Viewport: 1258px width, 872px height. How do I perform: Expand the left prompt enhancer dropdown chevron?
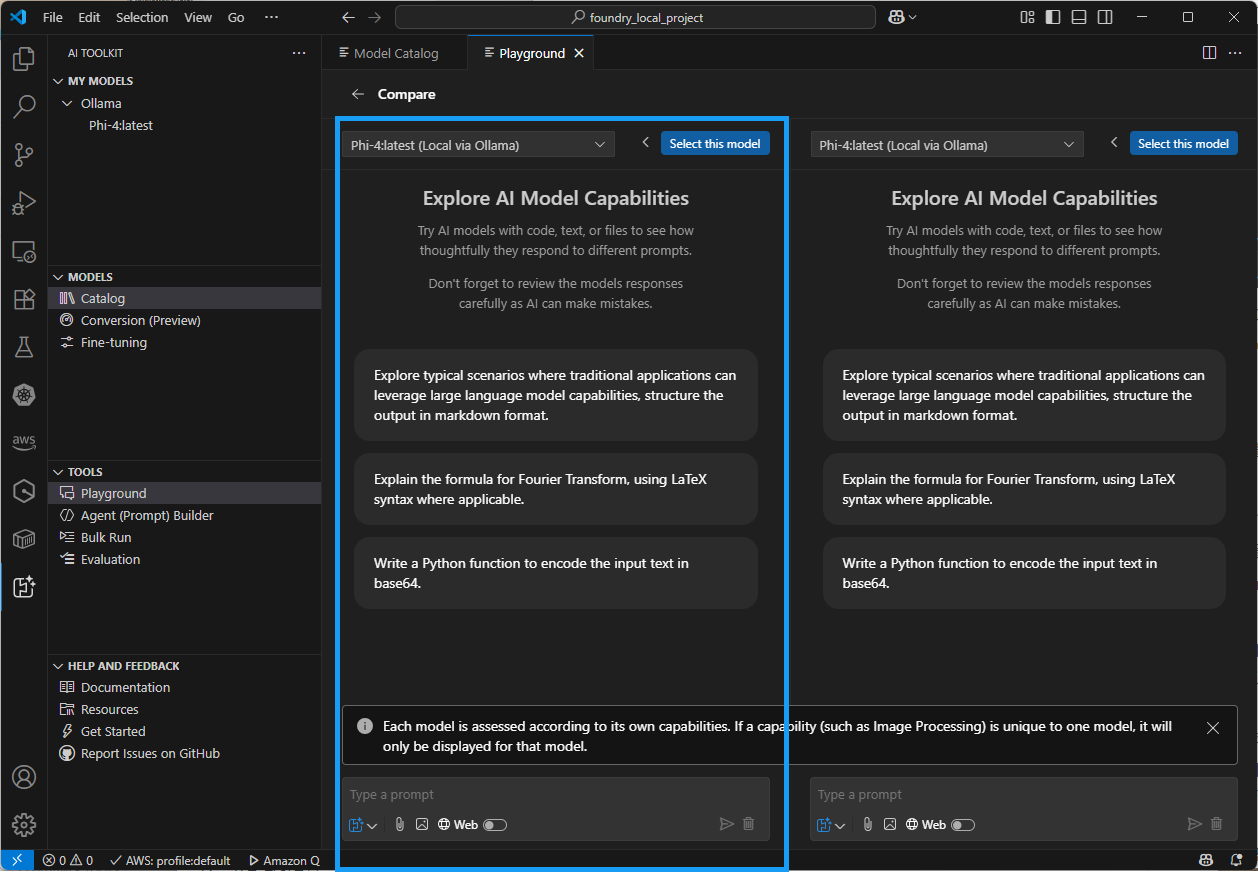point(373,826)
